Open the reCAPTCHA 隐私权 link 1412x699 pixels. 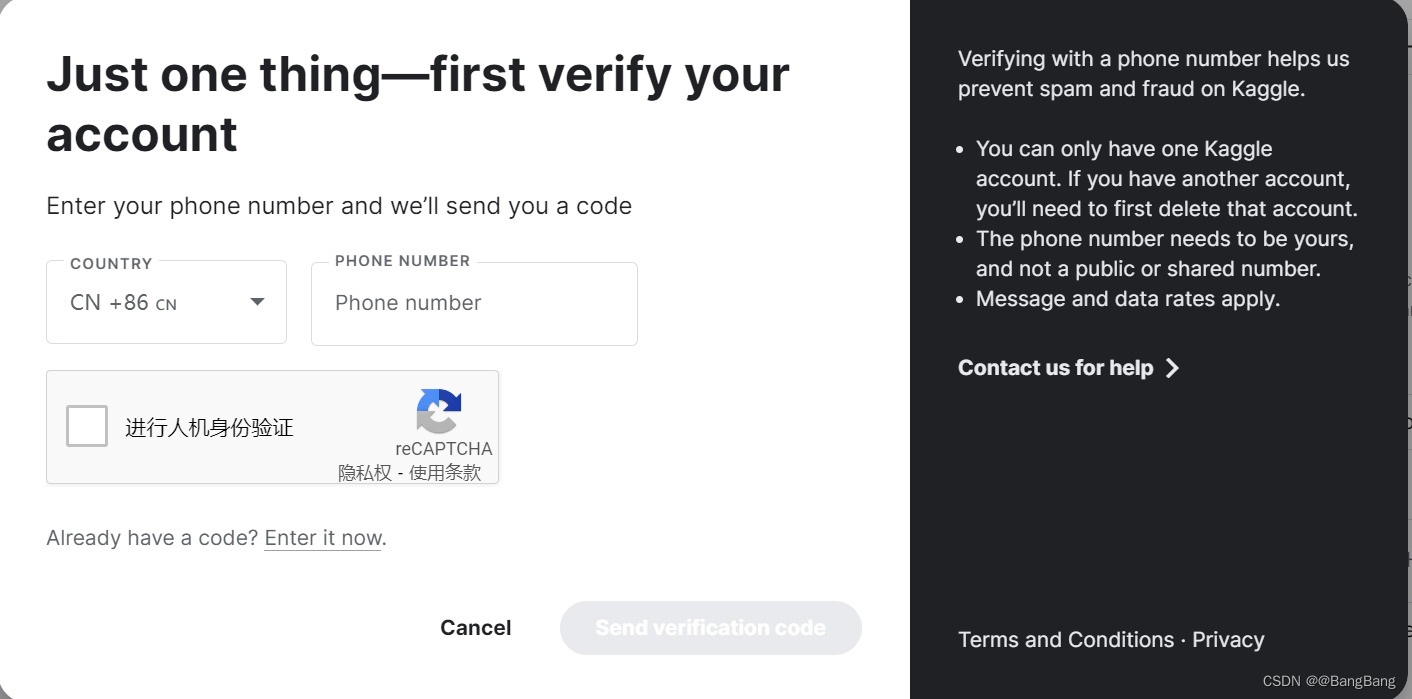coord(364,473)
